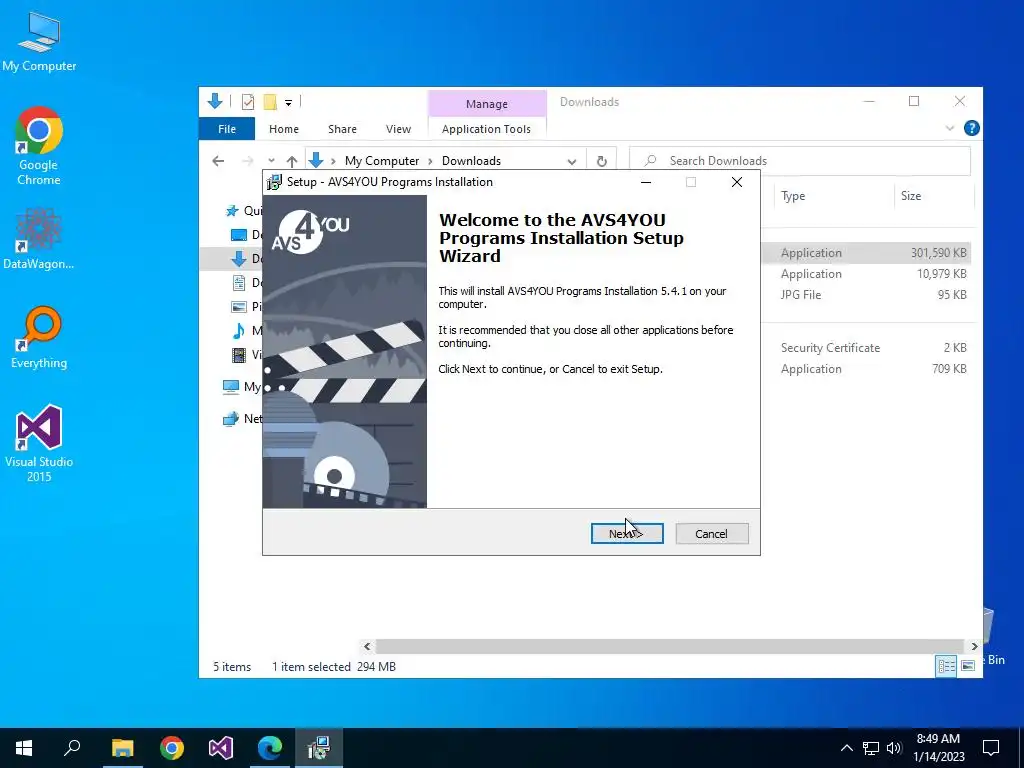1024x768 pixels.
Task: Open the View ribbon tab
Action: (x=398, y=129)
